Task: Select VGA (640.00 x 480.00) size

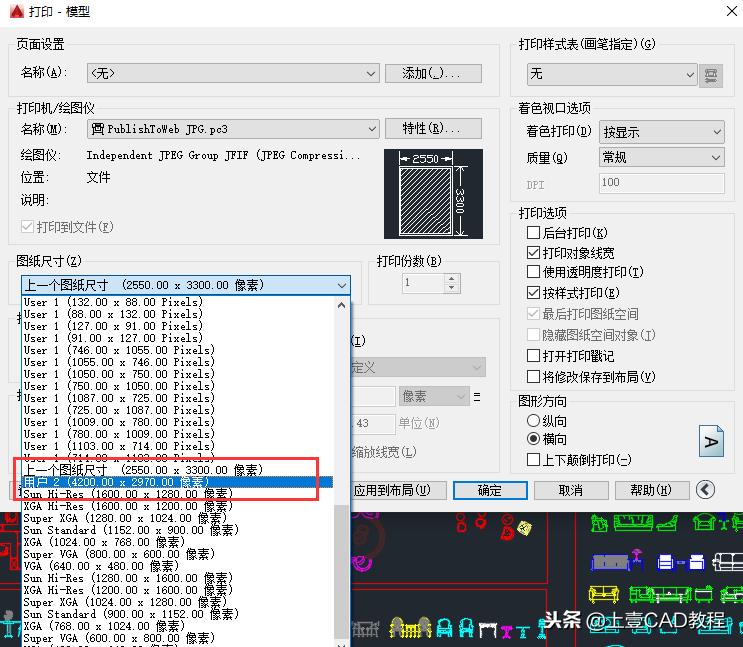Action: tap(178, 566)
